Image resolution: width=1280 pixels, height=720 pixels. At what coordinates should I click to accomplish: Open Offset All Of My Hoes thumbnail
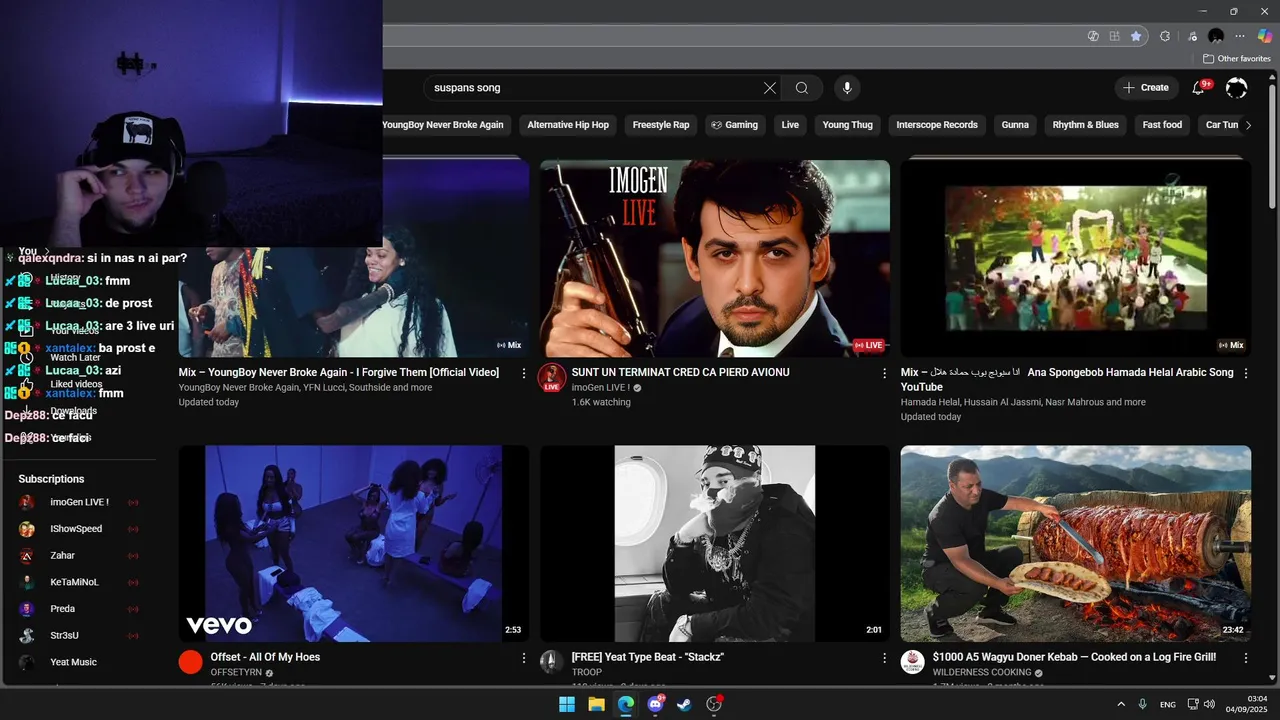click(354, 543)
